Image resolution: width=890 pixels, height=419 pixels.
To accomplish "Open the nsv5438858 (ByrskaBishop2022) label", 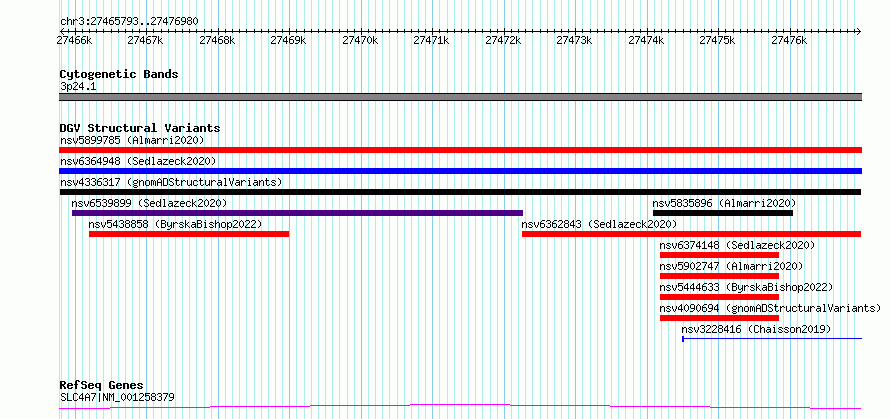I will coord(175,224).
